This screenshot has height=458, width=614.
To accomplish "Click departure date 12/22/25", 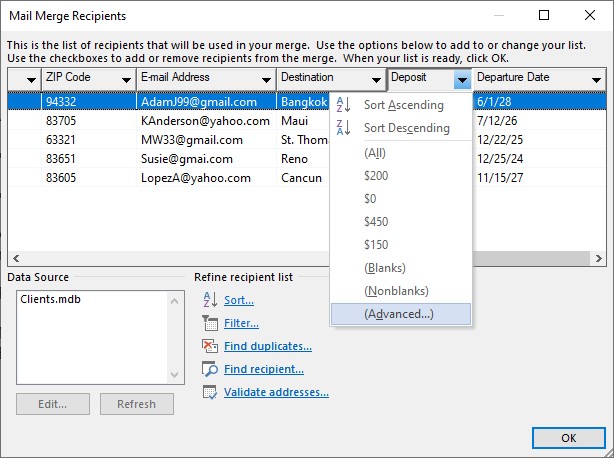I will point(539,140).
